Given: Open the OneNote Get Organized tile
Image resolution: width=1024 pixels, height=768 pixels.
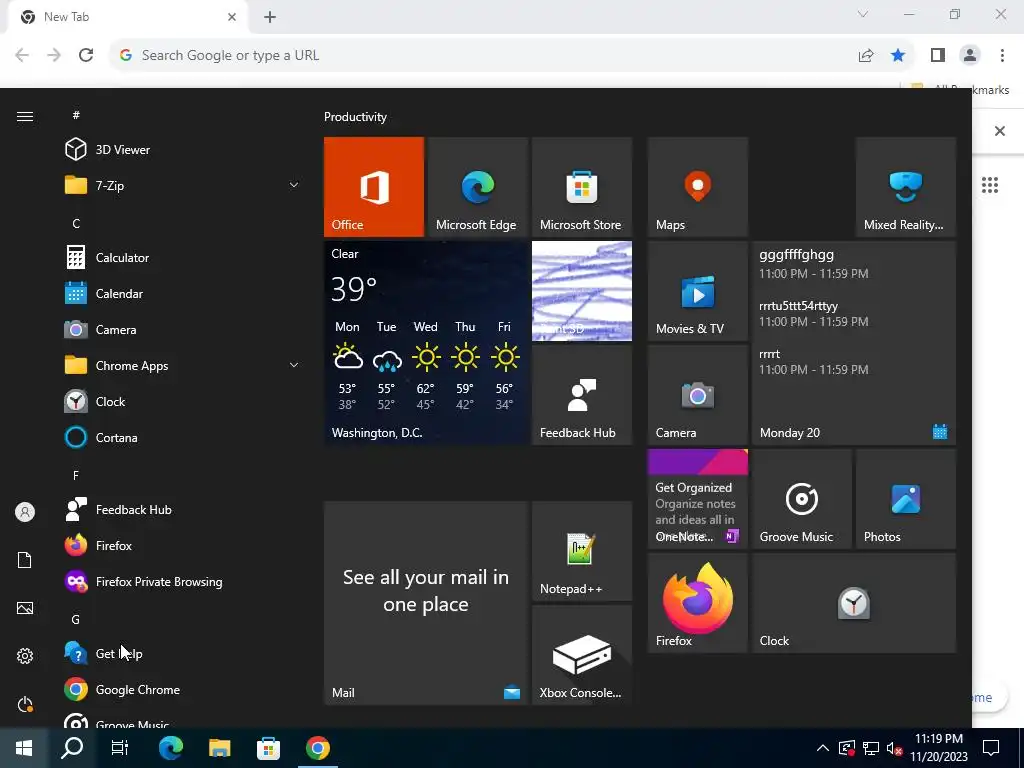Looking at the screenshot, I should 697,499.
